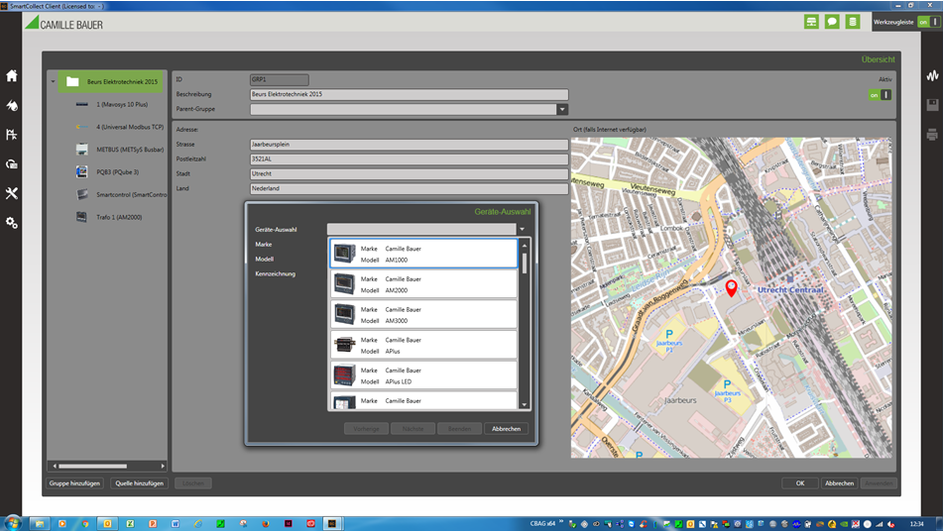Select the METBUS (METSyS Busbar) item

coord(119,150)
